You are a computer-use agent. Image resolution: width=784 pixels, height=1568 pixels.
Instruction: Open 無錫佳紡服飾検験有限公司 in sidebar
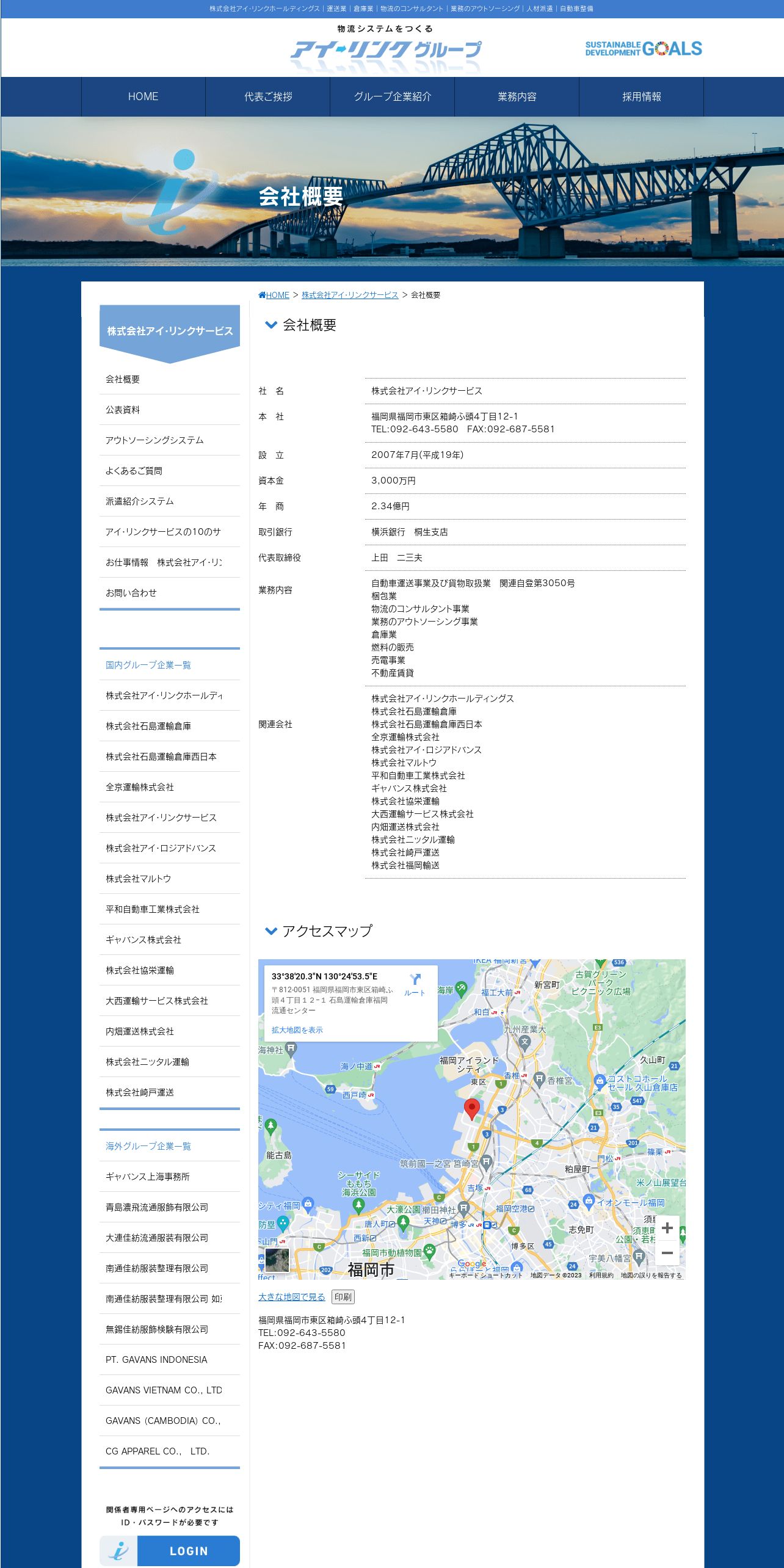(x=170, y=1329)
